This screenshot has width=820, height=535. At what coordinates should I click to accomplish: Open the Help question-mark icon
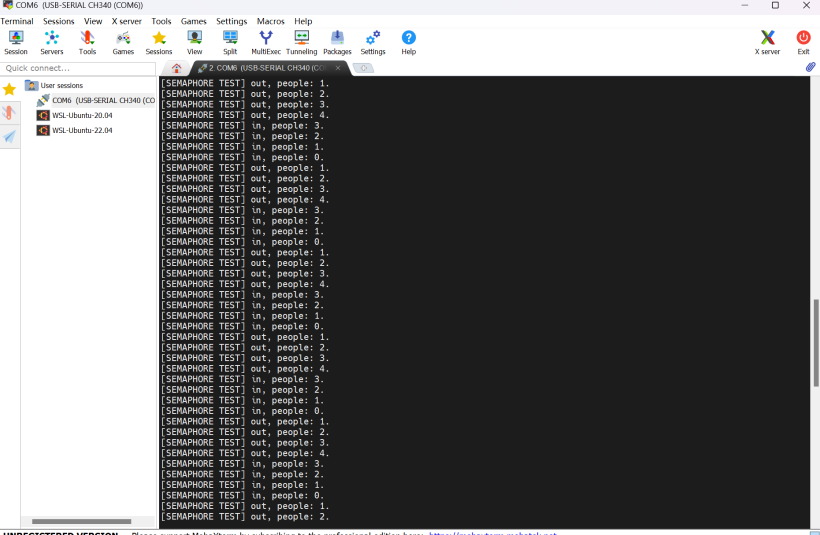[408, 43]
